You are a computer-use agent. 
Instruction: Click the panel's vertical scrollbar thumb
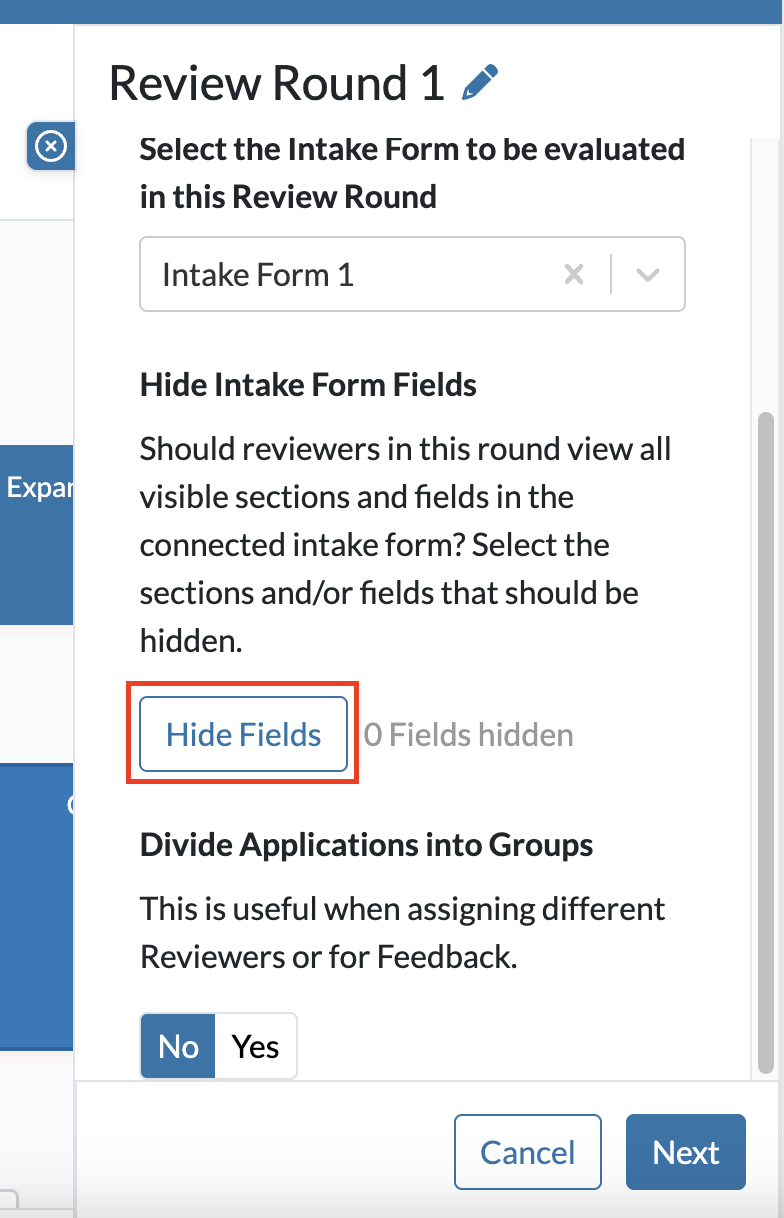click(x=766, y=740)
